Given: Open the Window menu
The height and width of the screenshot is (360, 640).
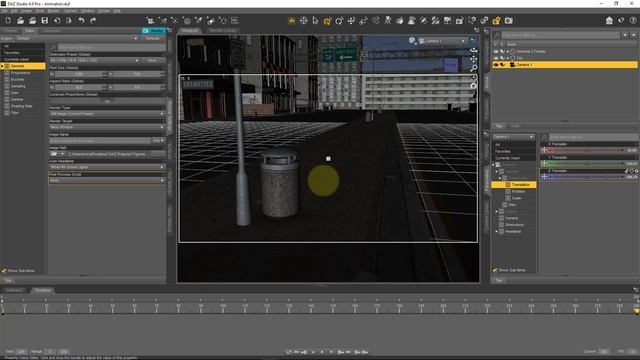Looking at the screenshot, I should tap(87, 11).
